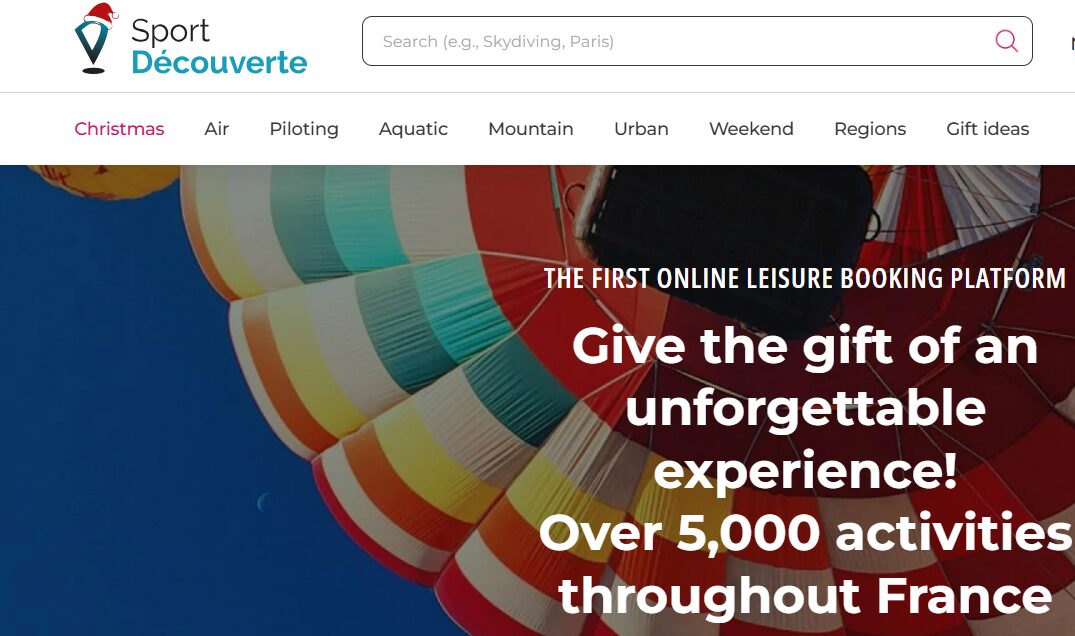
Task: Open the Gift ideas menu
Action: tap(987, 129)
